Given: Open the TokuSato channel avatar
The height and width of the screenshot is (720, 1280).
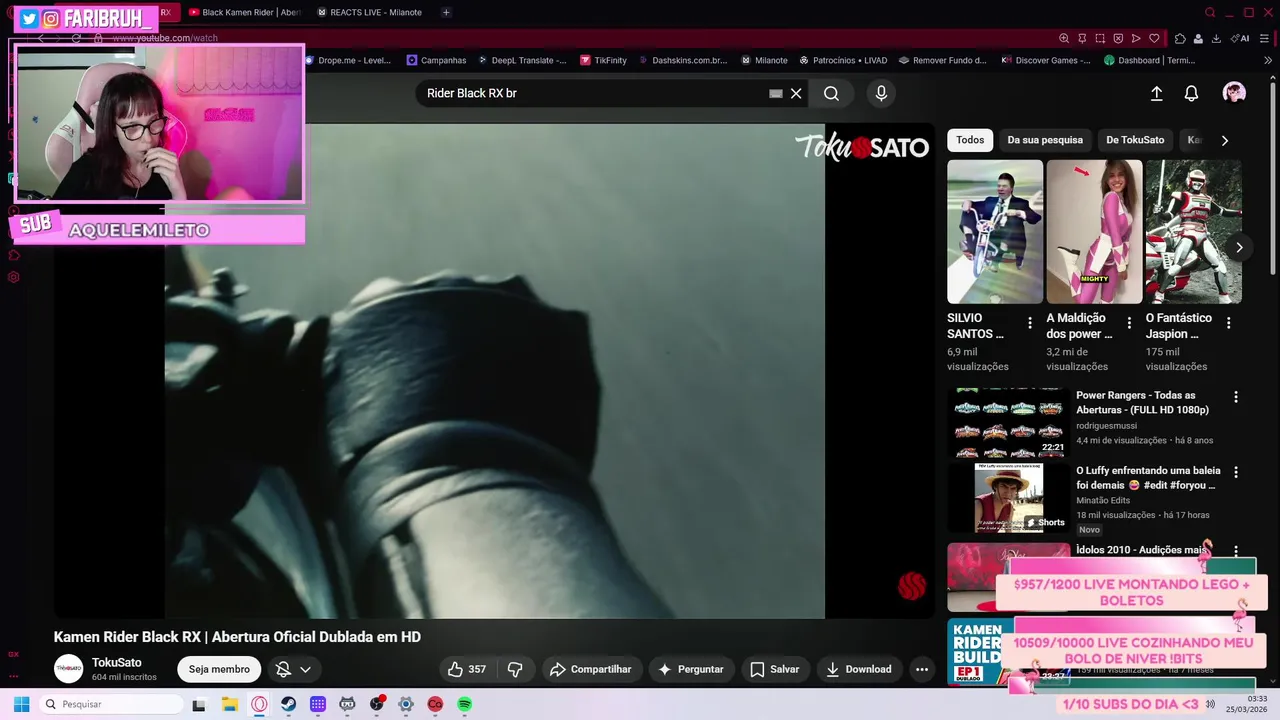Looking at the screenshot, I should tap(69, 669).
